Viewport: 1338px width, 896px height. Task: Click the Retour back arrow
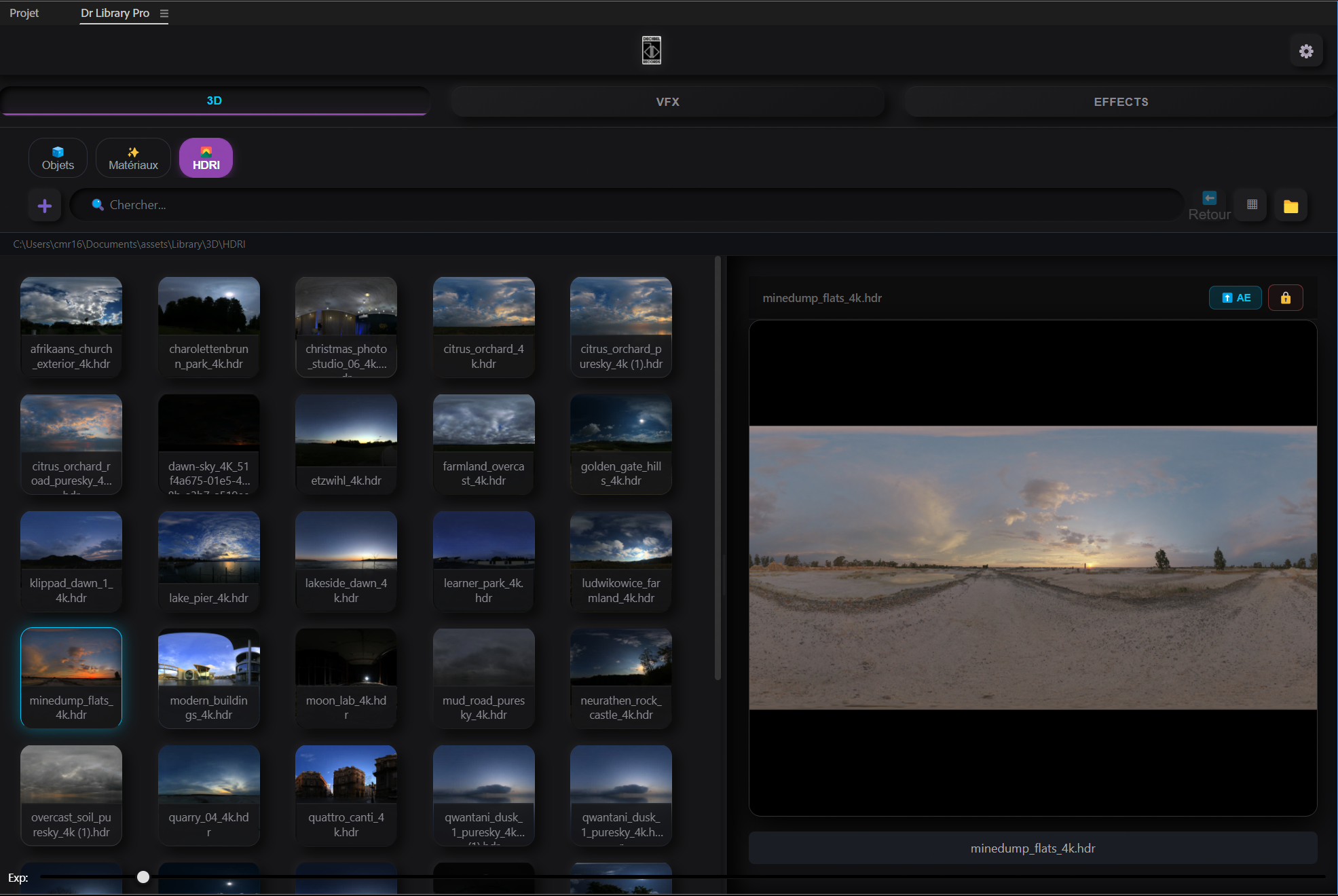coord(1209,206)
